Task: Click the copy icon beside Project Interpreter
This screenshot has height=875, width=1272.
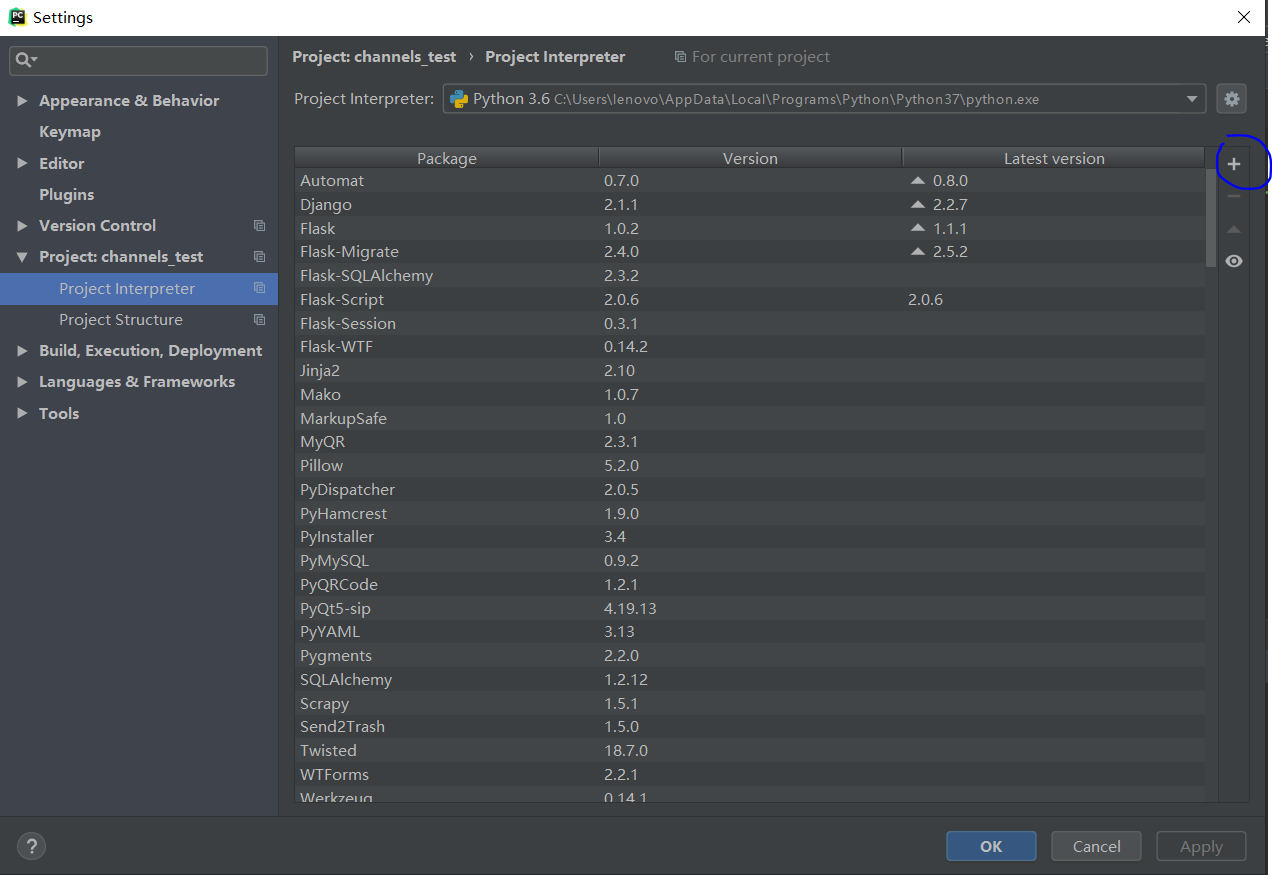Action: pyautogui.click(x=260, y=288)
